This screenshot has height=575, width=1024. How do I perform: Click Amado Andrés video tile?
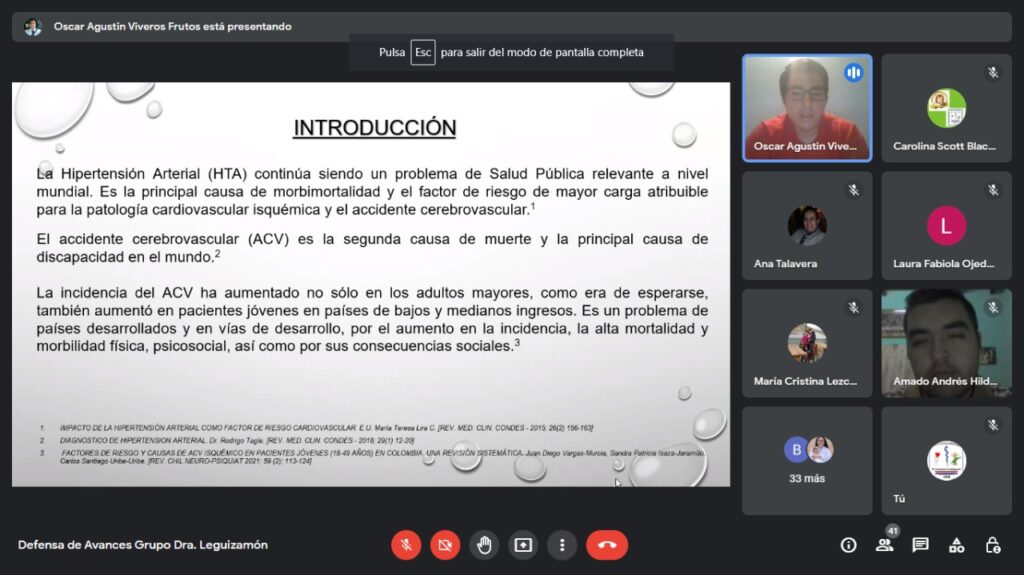tap(946, 343)
